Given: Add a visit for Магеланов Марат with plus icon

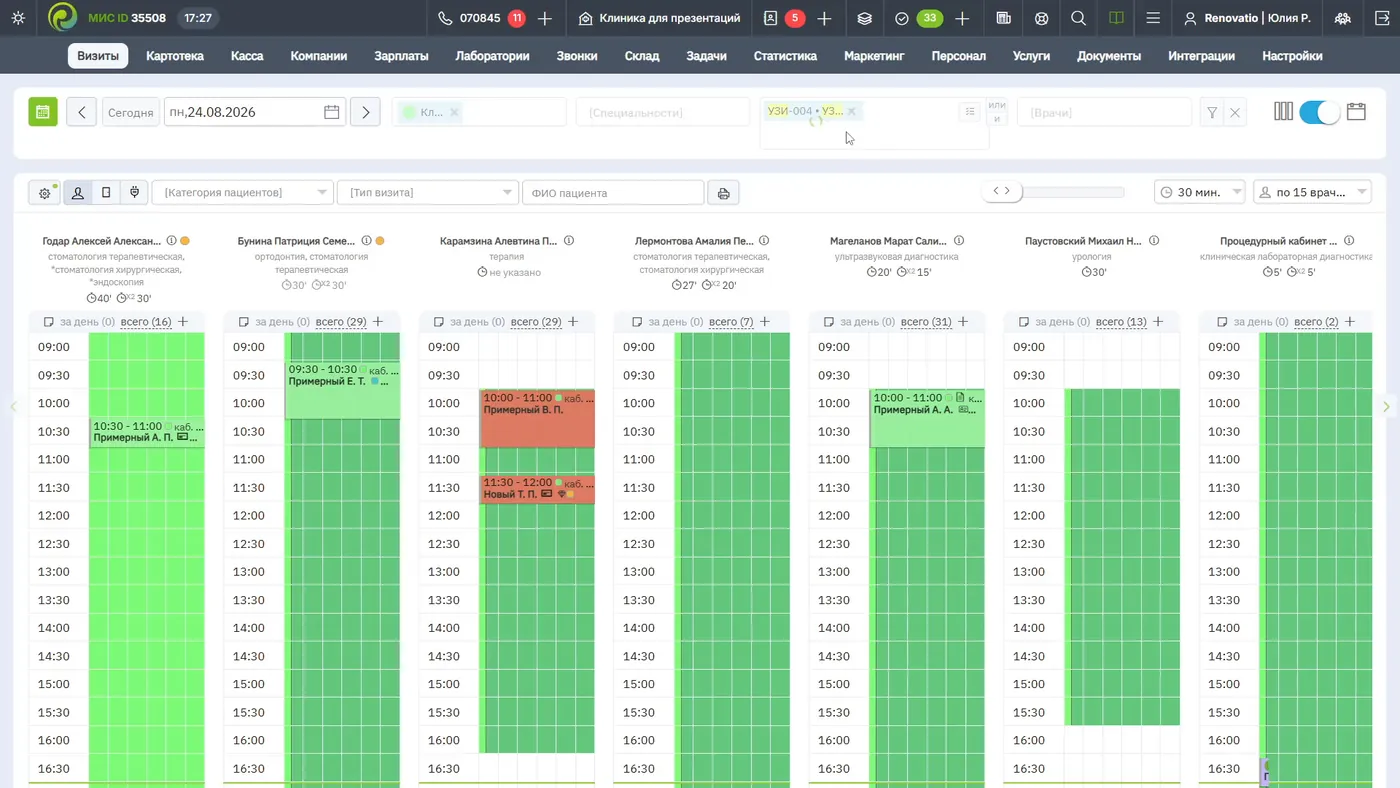Looking at the screenshot, I should [x=964, y=321].
